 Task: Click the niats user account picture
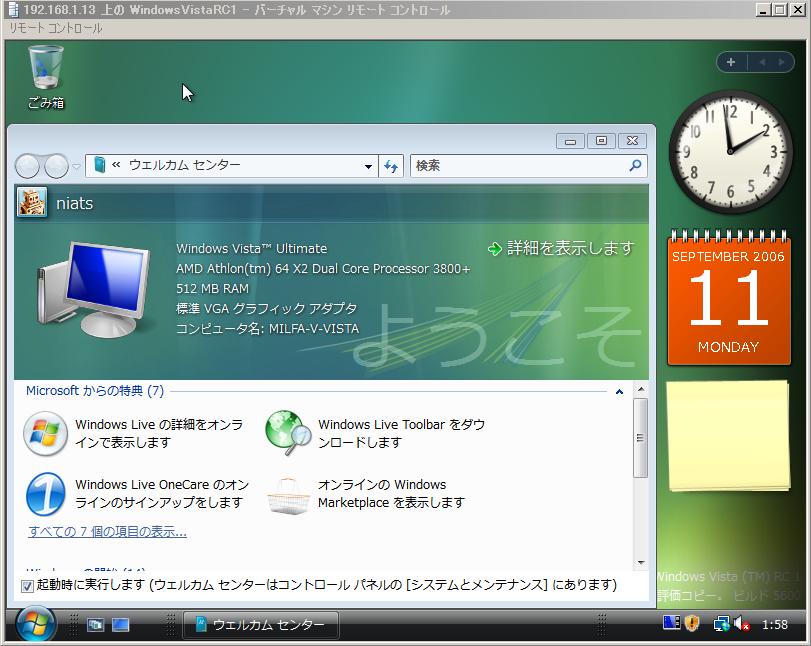32,202
